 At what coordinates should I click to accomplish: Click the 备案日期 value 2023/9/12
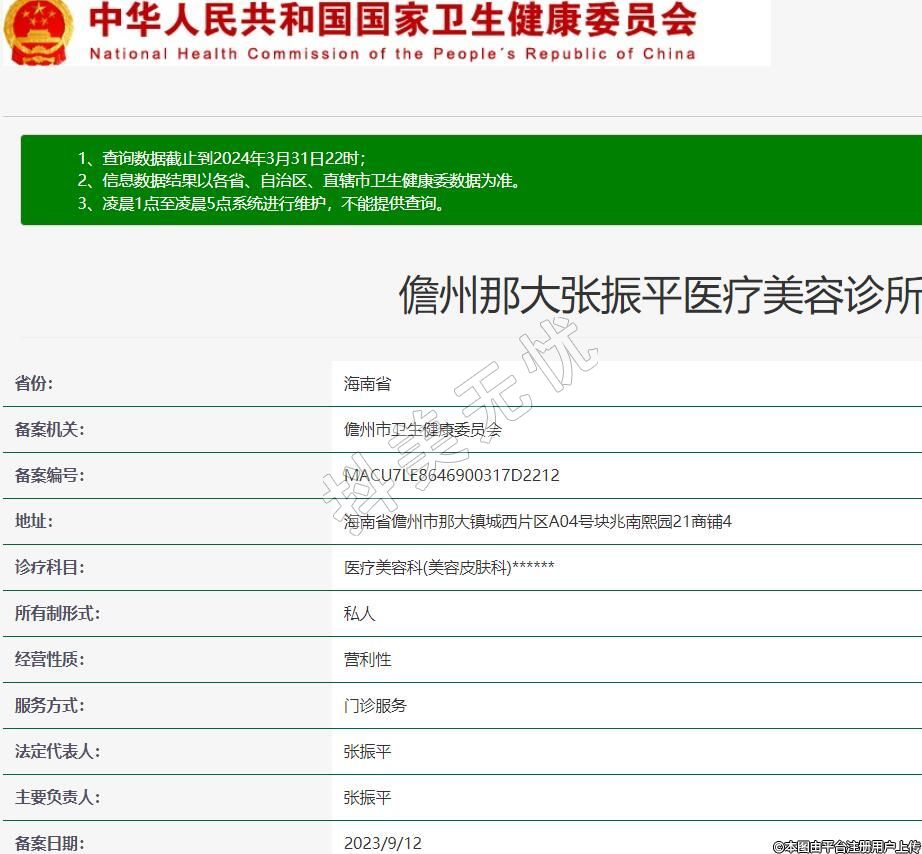pos(382,843)
